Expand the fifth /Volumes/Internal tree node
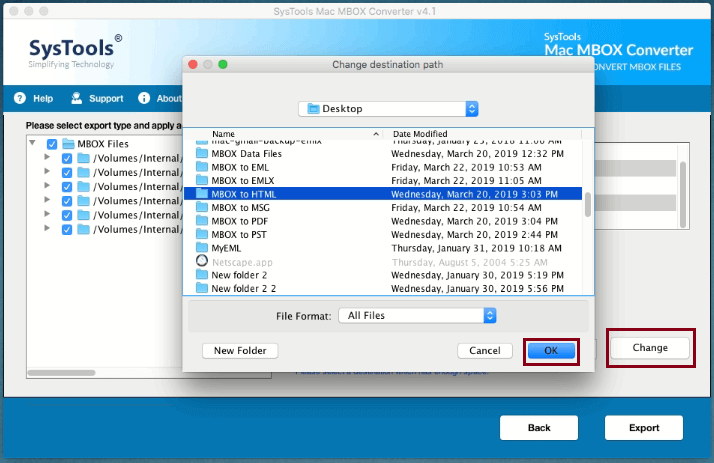Screen dimensions: 714x463 click(x=47, y=214)
